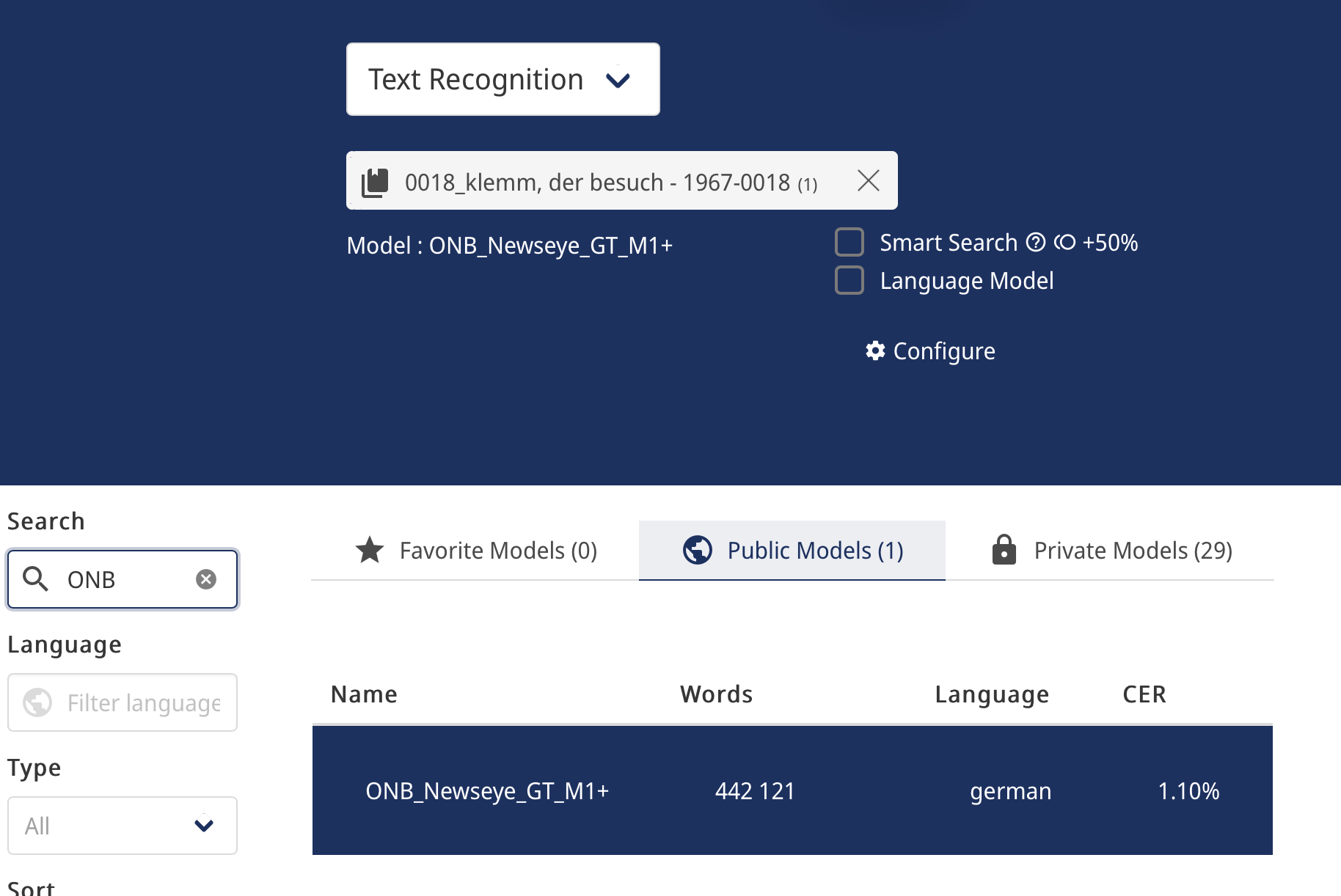The image size is (1341, 896).
Task: Expand the Type dropdown showing All
Action: (x=123, y=826)
